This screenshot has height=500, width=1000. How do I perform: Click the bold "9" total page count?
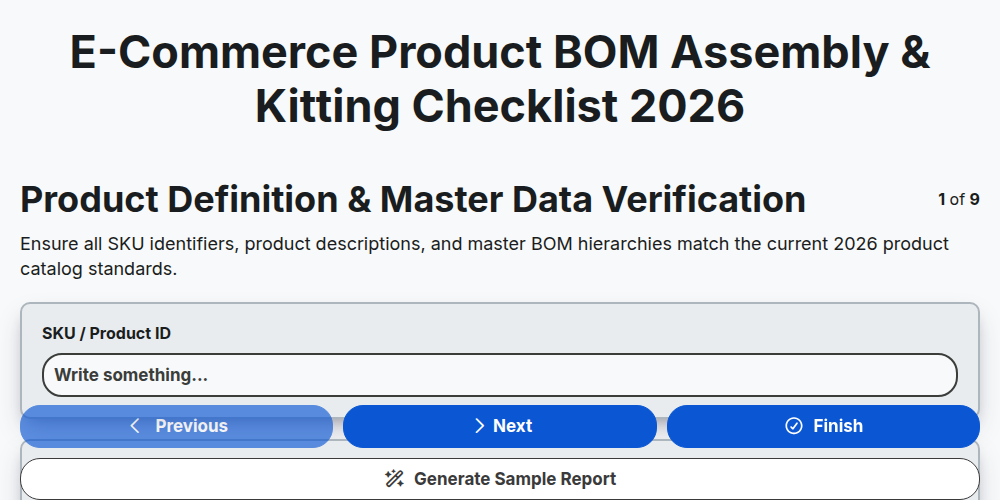pyautogui.click(x=974, y=200)
